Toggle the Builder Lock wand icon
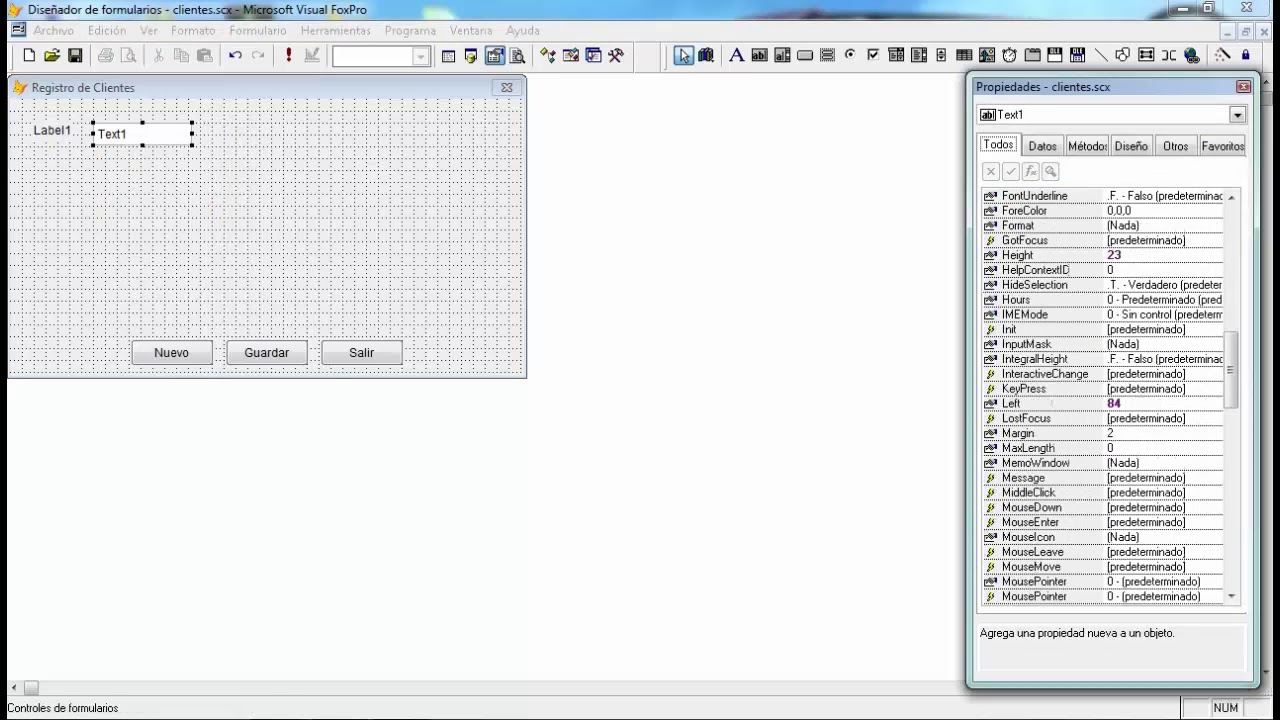Screen dimensions: 1280x720 [1222, 56]
